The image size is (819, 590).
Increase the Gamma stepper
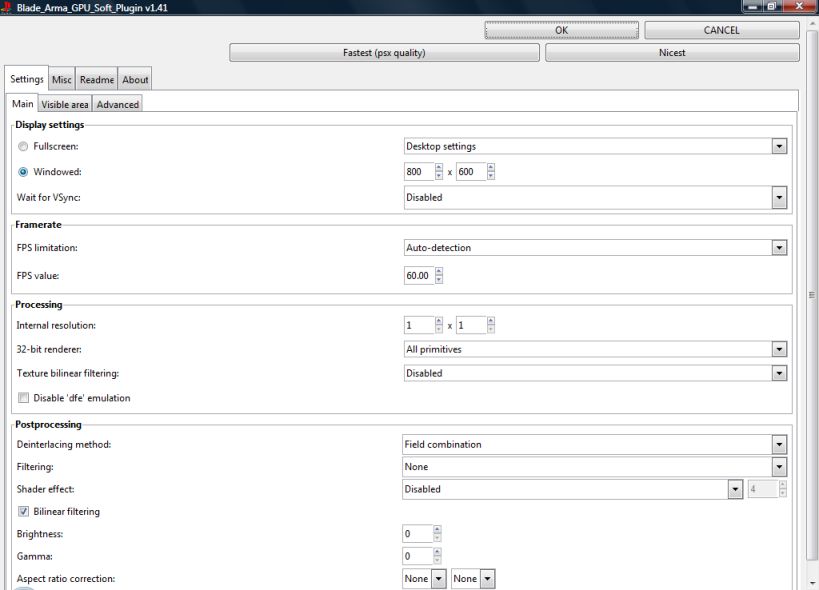[x=437, y=552]
